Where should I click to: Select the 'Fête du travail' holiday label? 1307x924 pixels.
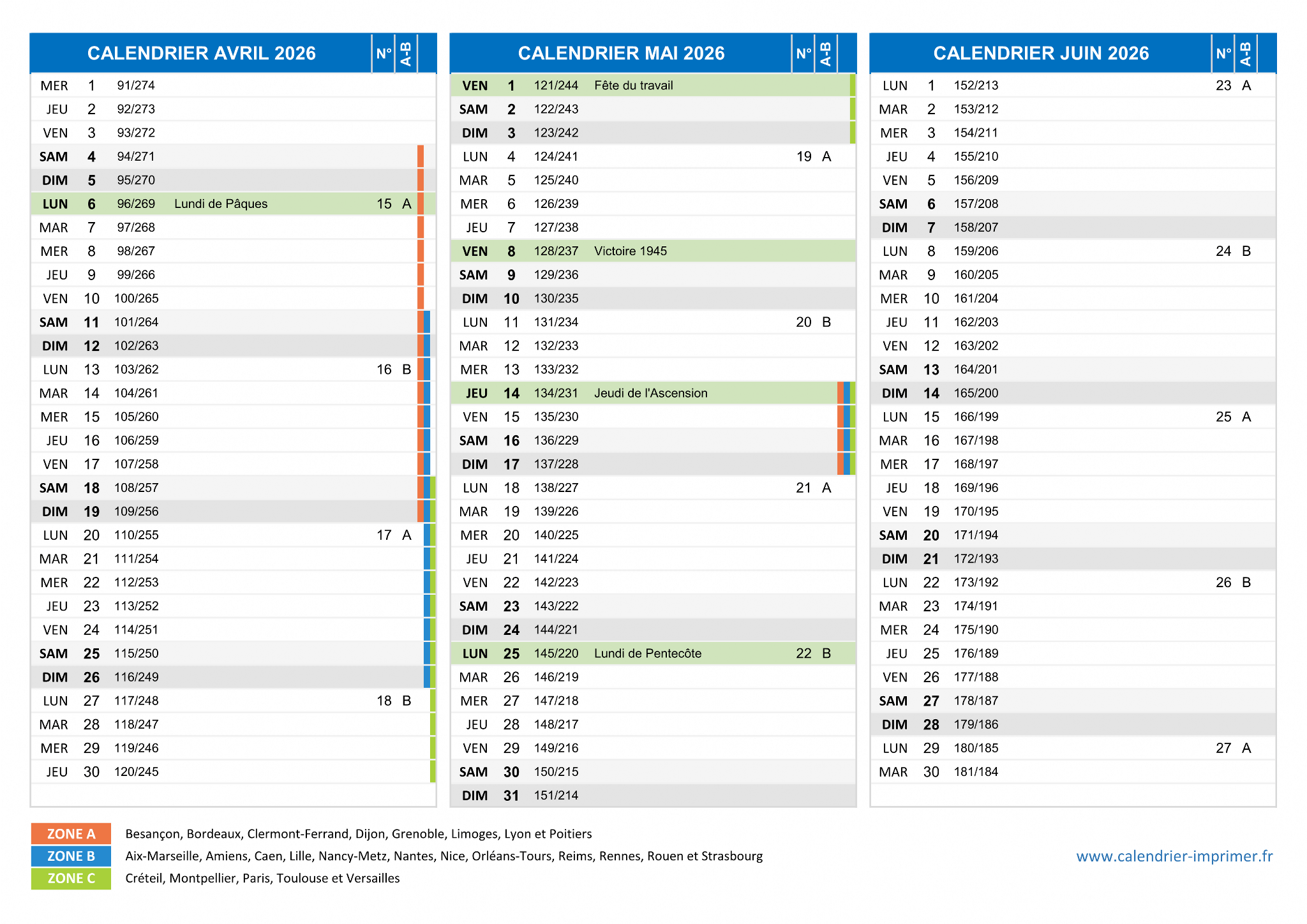[633, 86]
